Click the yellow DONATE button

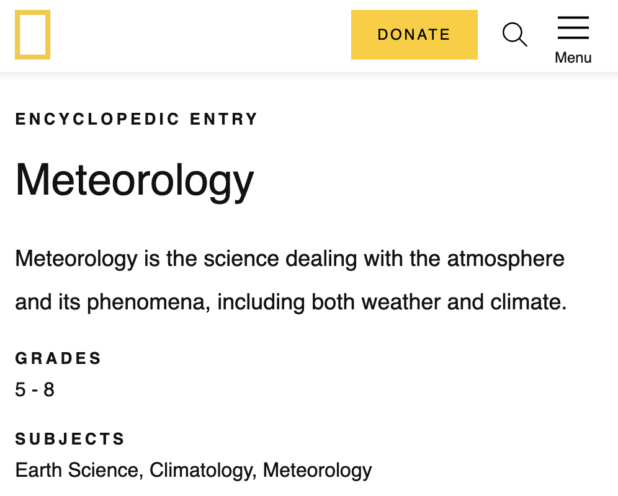click(414, 35)
